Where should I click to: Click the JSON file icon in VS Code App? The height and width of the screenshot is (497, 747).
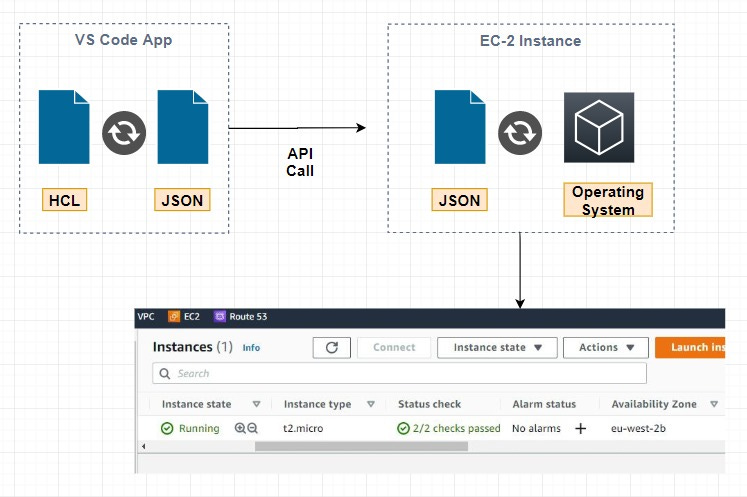tap(183, 127)
